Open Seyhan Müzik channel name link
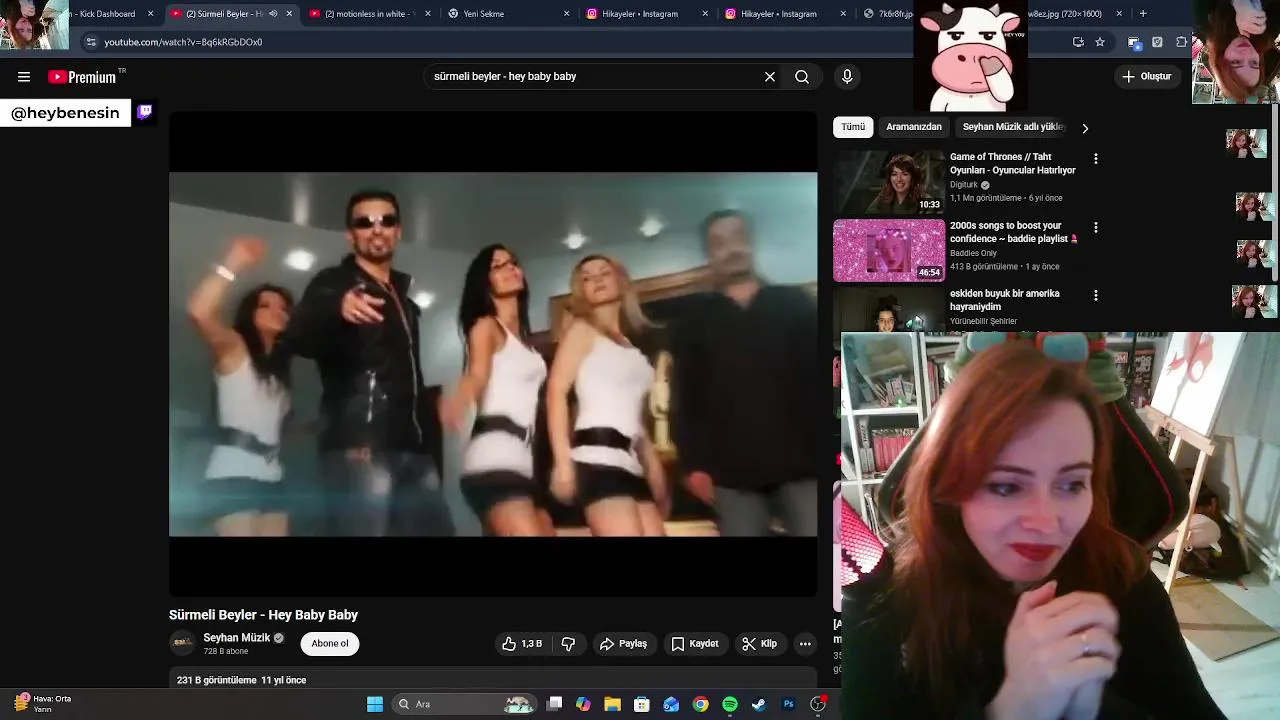This screenshot has height=720, width=1280. coord(237,638)
